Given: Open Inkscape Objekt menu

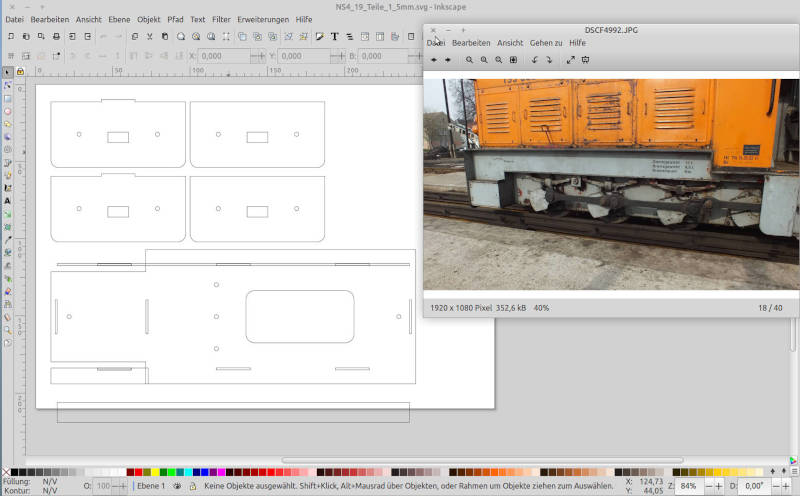Looking at the screenshot, I should tap(148, 19).
